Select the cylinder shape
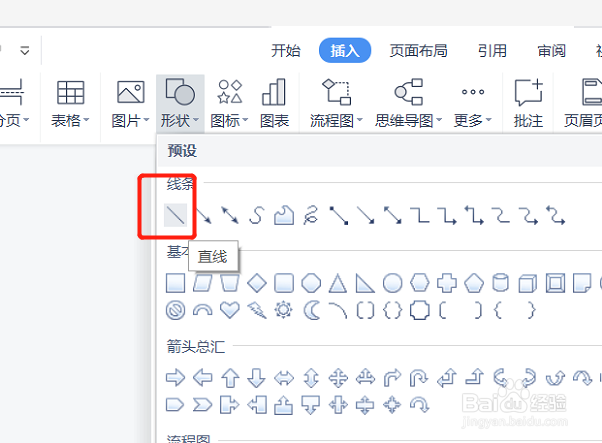Screen dimensions: 602x443 [501, 283]
